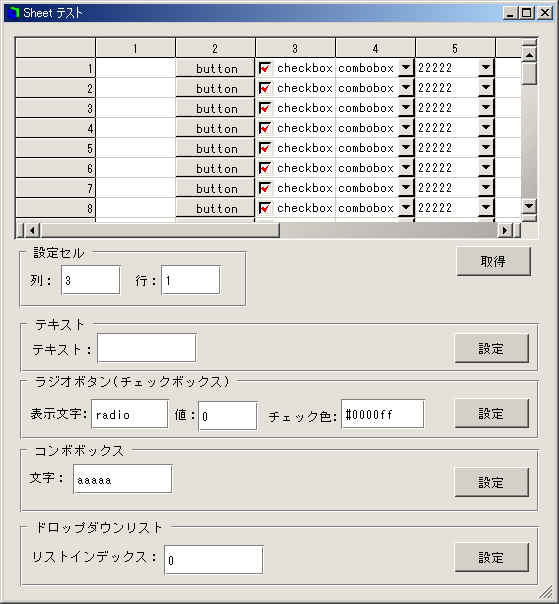This screenshot has width=559, height=604.
Task: Toggle the checkbox in row 7
Action: (265, 188)
